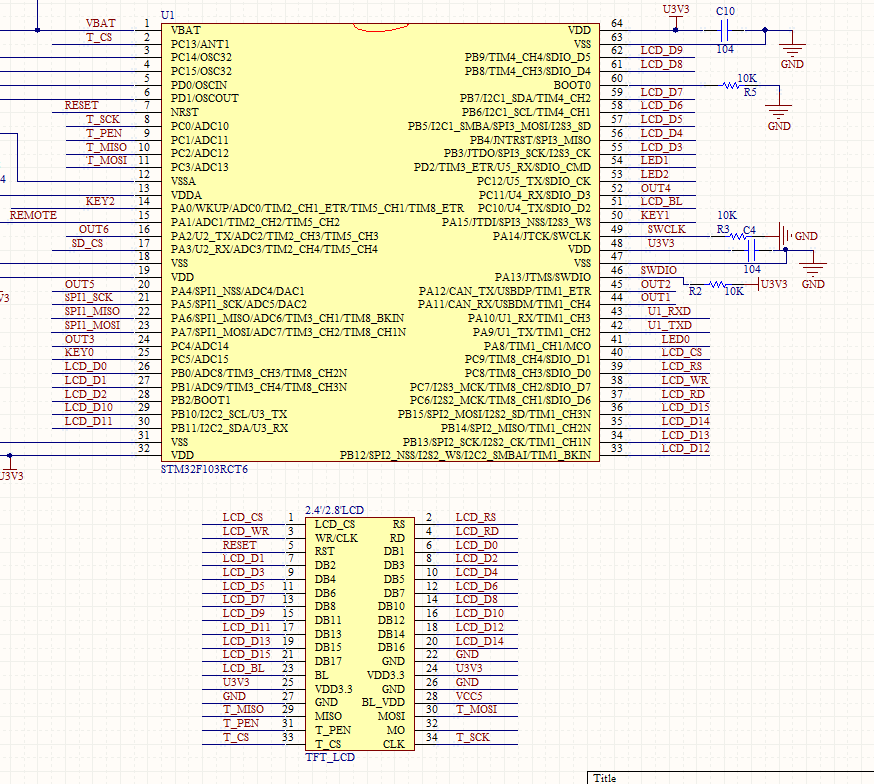Click pin number 60 of U1
874x784 pixels.
(x=617, y=78)
